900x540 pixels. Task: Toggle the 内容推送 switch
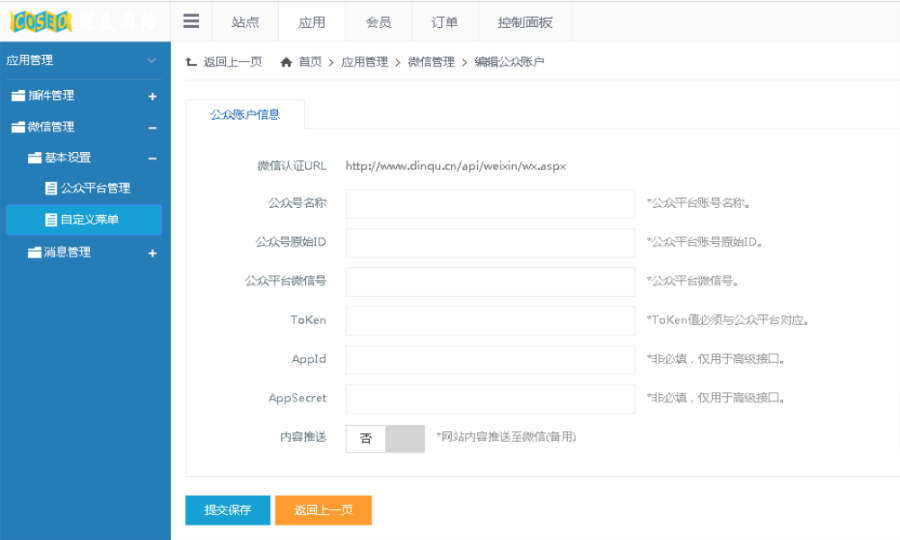pos(385,438)
